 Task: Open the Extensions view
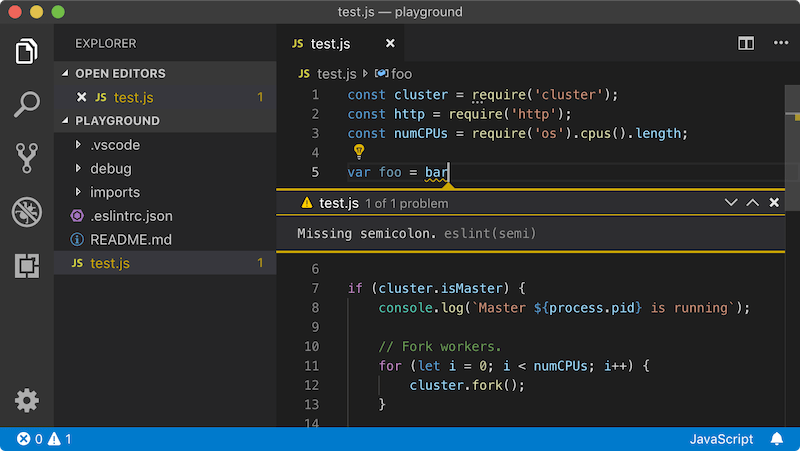click(x=27, y=265)
